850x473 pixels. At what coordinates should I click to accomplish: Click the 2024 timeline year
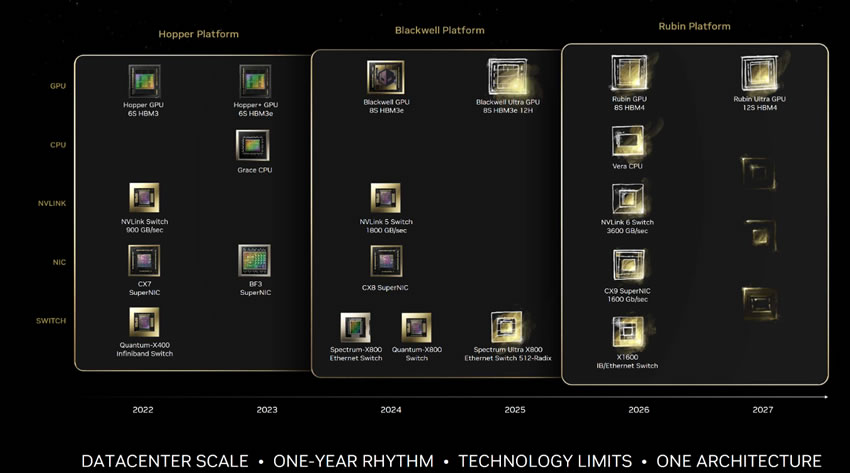pyautogui.click(x=391, y=410)
